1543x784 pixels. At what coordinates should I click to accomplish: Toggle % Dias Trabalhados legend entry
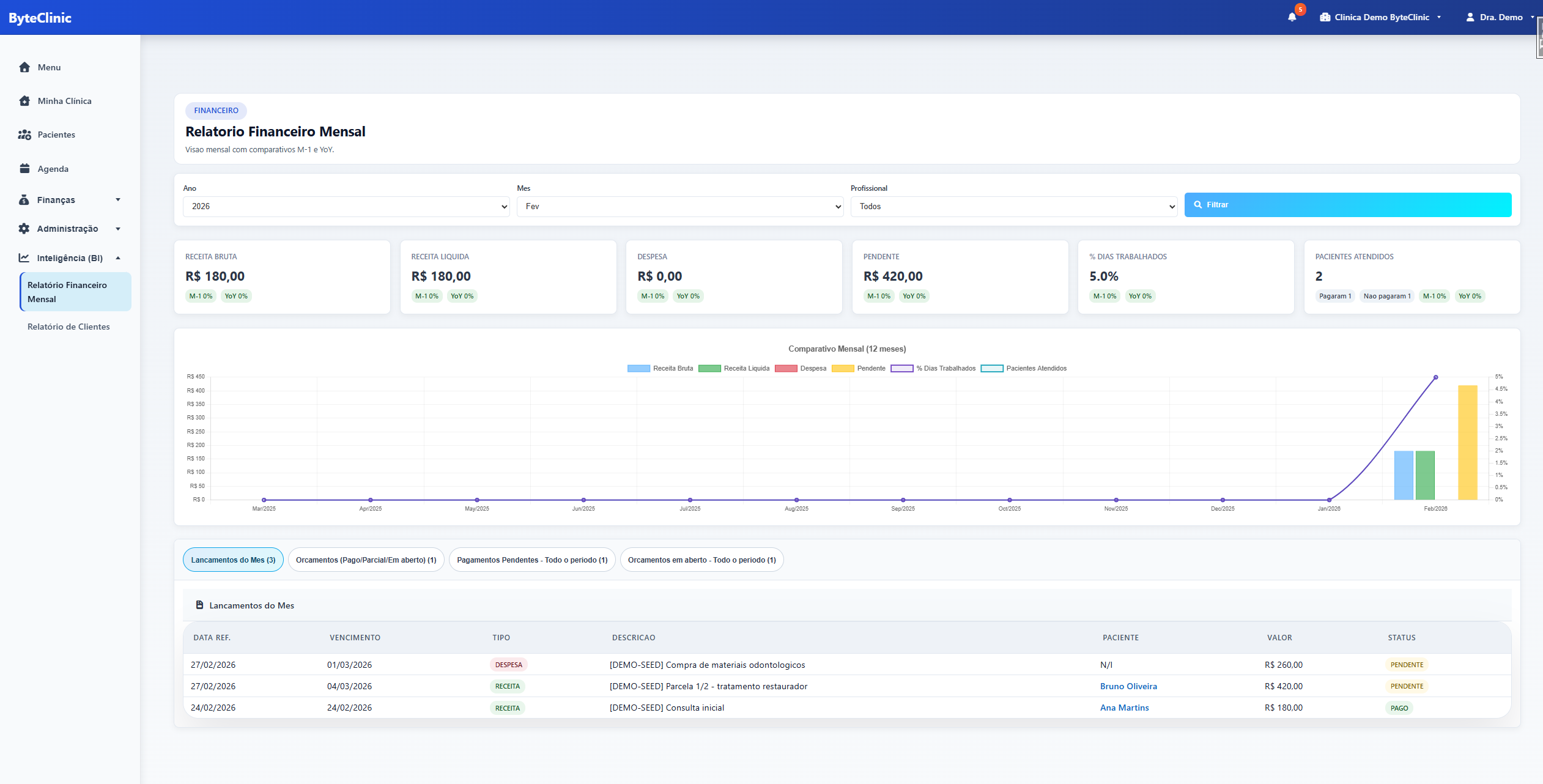pos(933,368)
